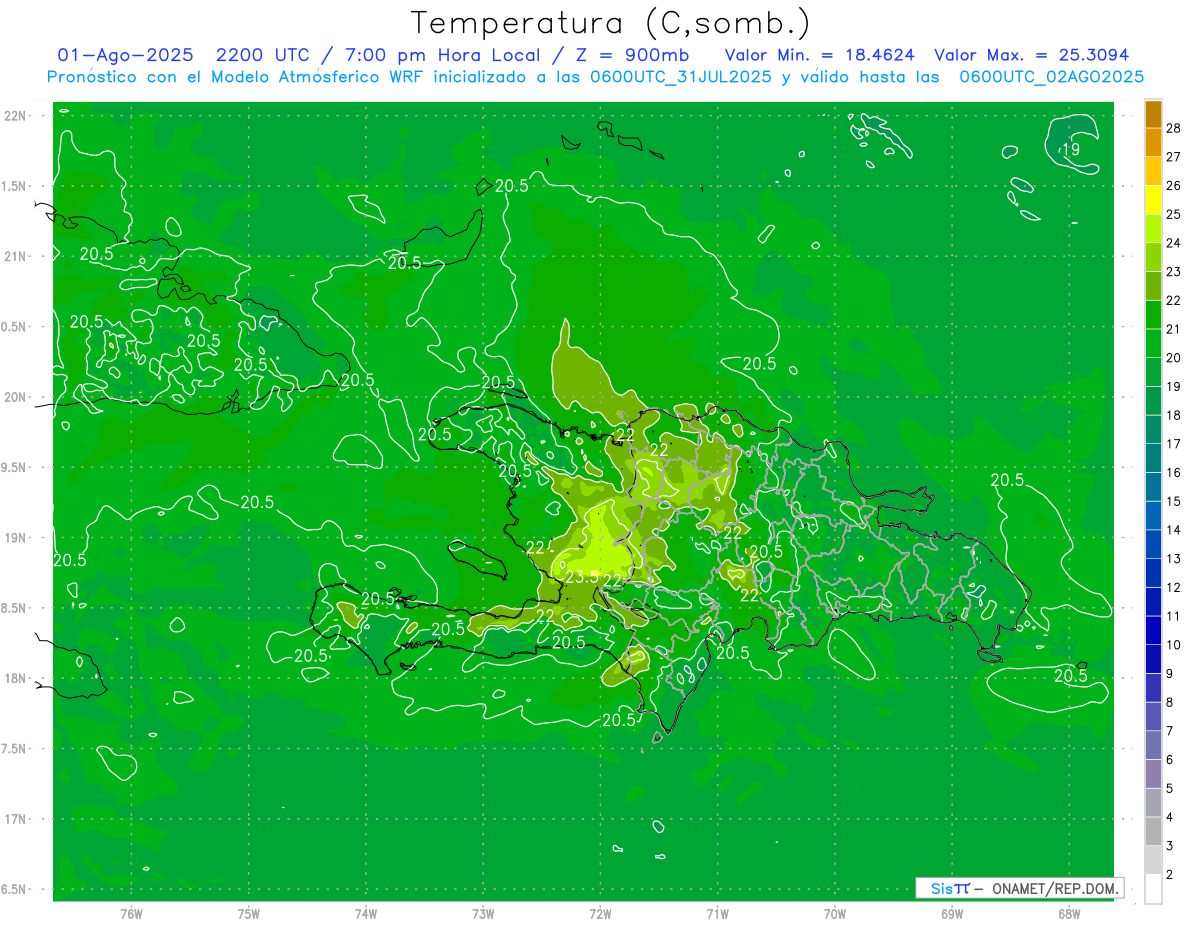Click the colorbar value '9'

point(1170,674)
